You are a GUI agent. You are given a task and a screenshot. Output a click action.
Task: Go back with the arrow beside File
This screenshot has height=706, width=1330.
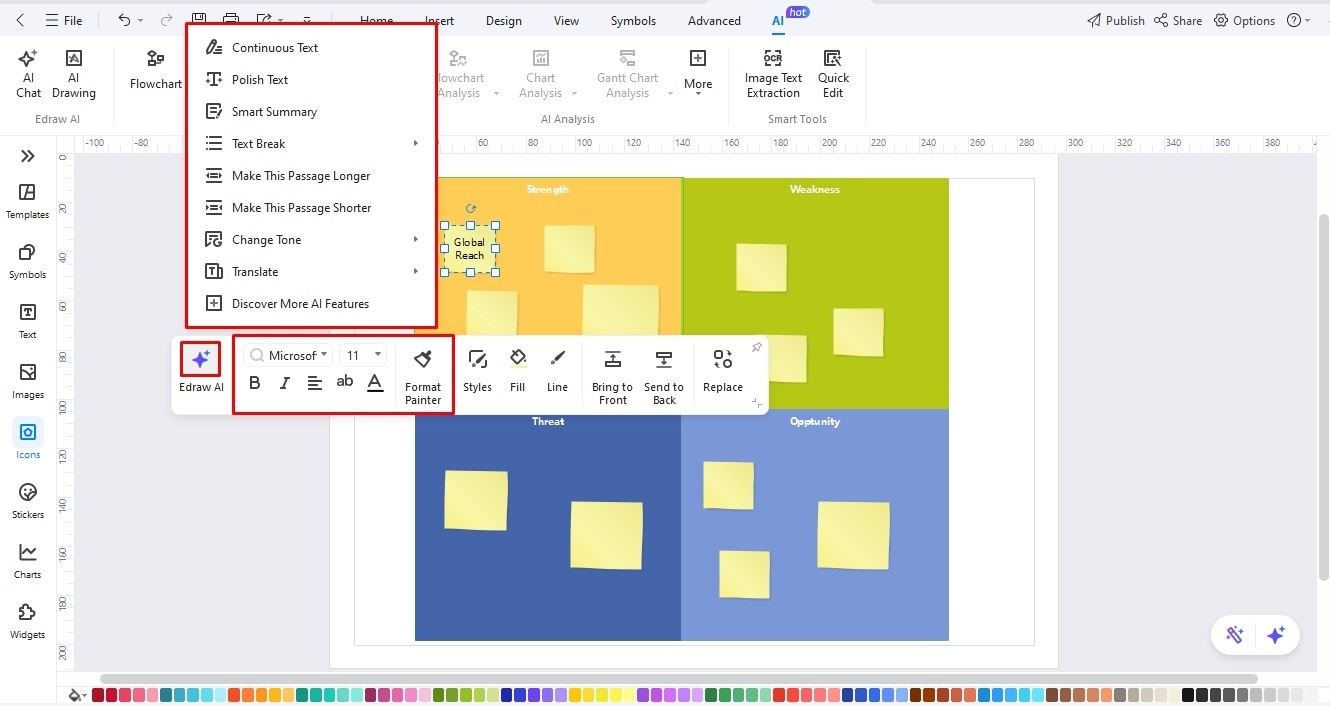pos(21,20)
